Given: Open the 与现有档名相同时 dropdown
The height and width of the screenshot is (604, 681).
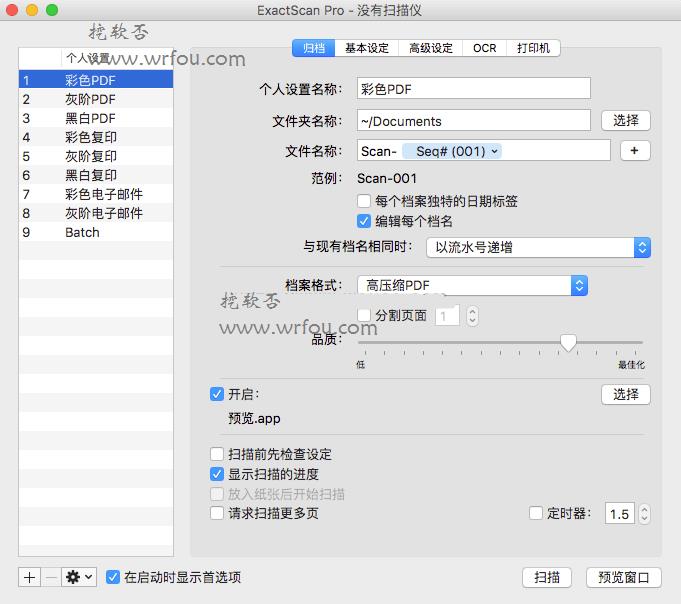Looking at the screenshot, I should pyautogui.click(x=538, y=248).
